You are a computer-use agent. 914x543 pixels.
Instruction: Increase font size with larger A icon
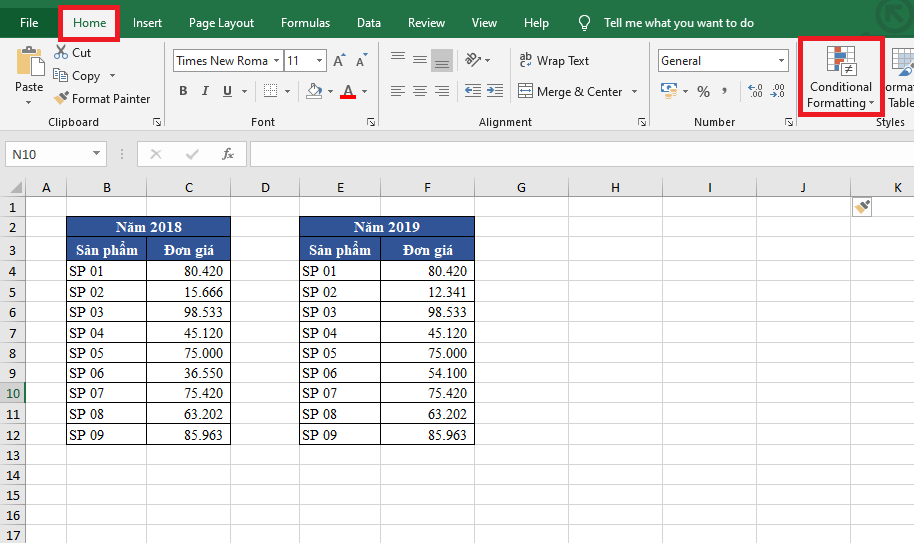(x=339, y=61)
